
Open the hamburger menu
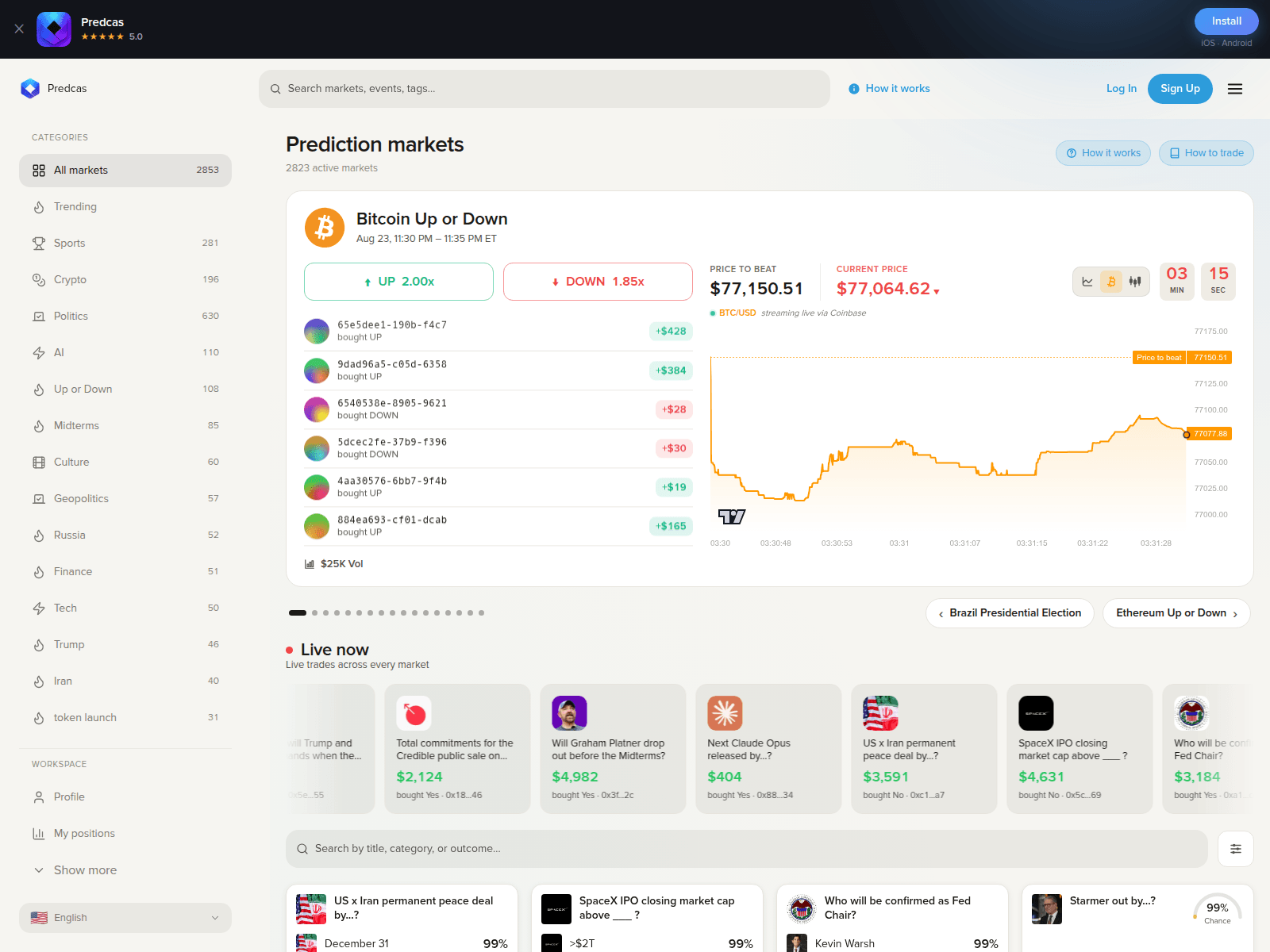[1235, 89]
